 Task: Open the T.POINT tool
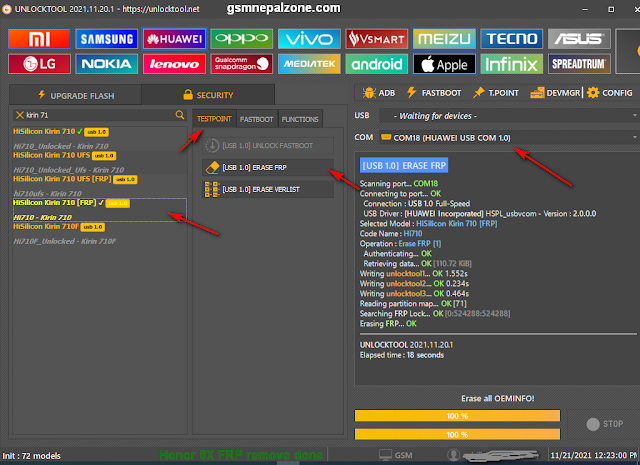(x=496, y=93)
